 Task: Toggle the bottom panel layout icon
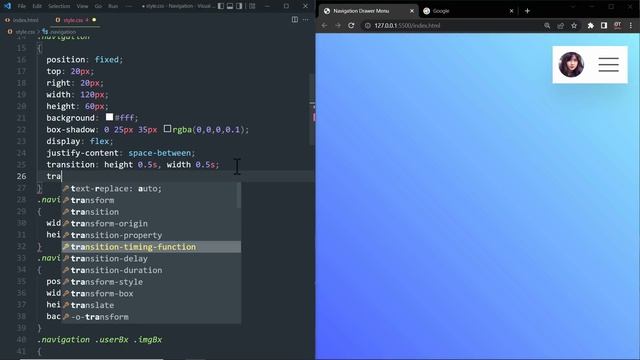click(x=230, y=6)
